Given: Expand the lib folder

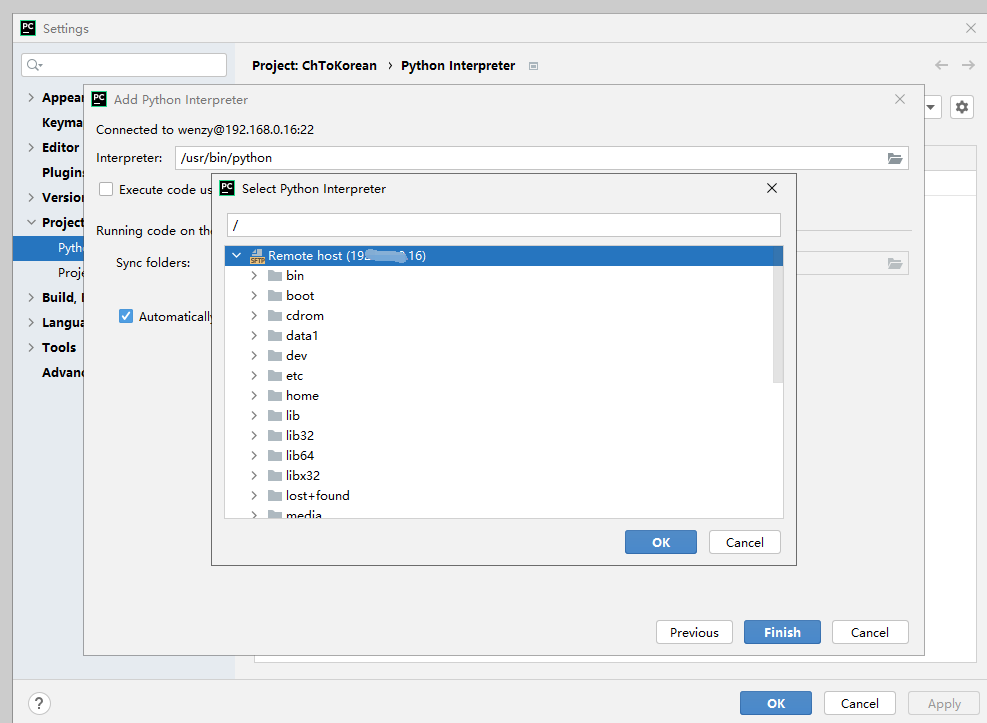Looking at the screenshot, I should [254, 415].
